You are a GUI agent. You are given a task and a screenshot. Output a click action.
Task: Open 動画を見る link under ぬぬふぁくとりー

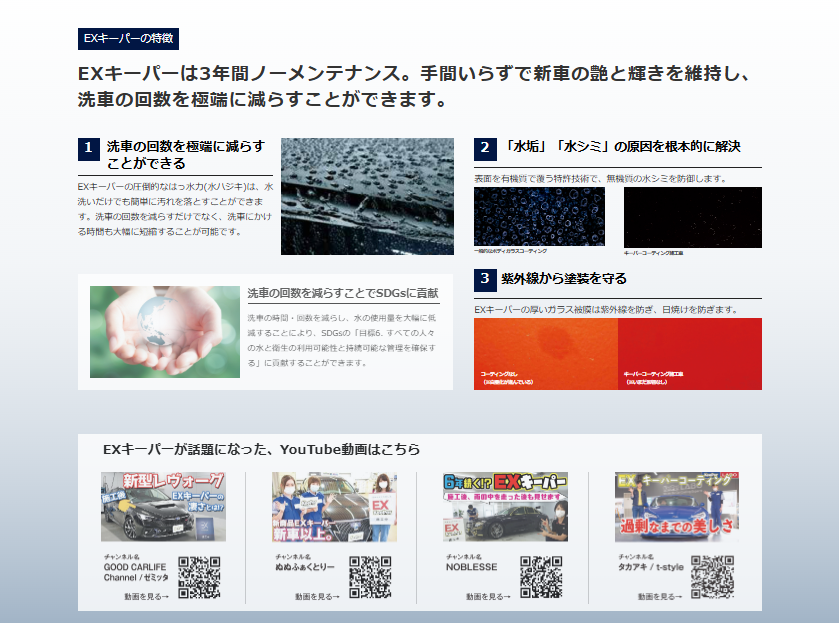317,597
